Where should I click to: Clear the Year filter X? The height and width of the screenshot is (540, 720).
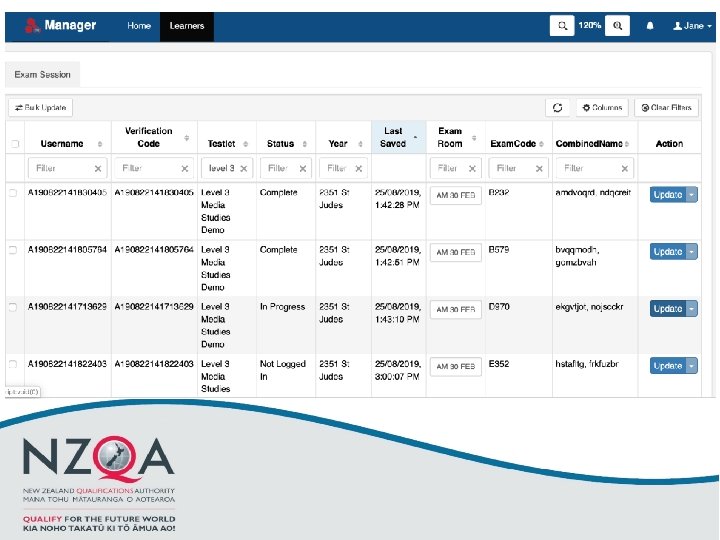(x=359, y=169)
